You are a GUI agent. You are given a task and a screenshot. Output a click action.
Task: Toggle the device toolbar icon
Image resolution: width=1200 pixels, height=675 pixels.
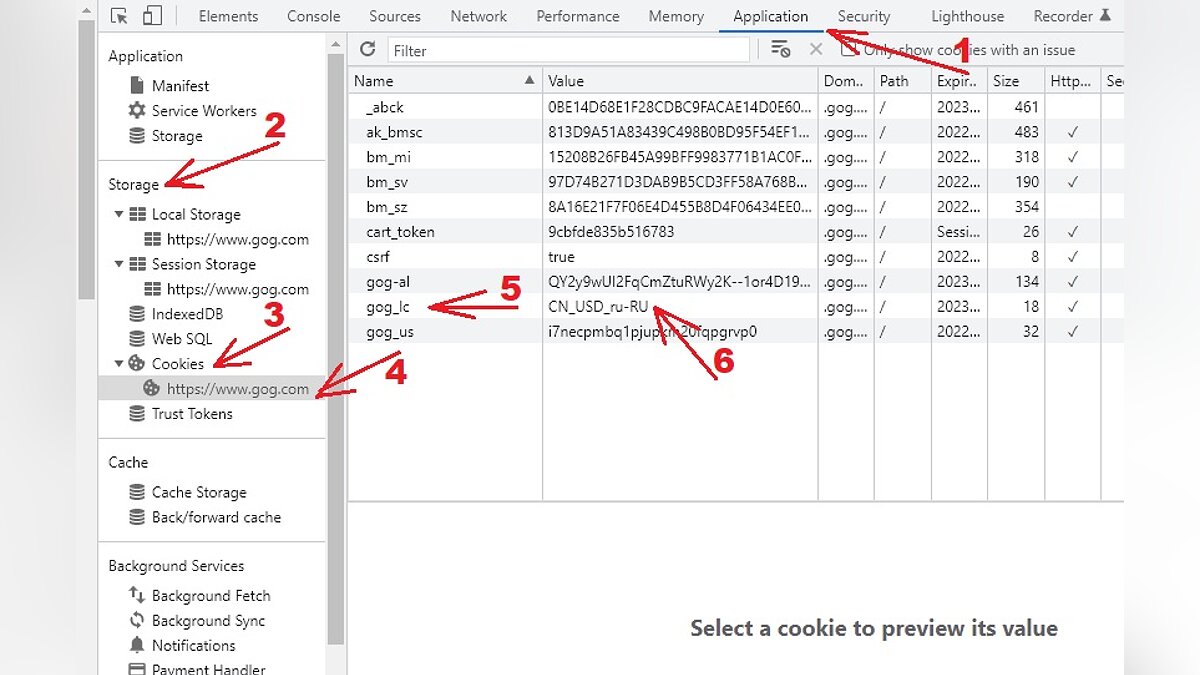(x=152, y=16)
